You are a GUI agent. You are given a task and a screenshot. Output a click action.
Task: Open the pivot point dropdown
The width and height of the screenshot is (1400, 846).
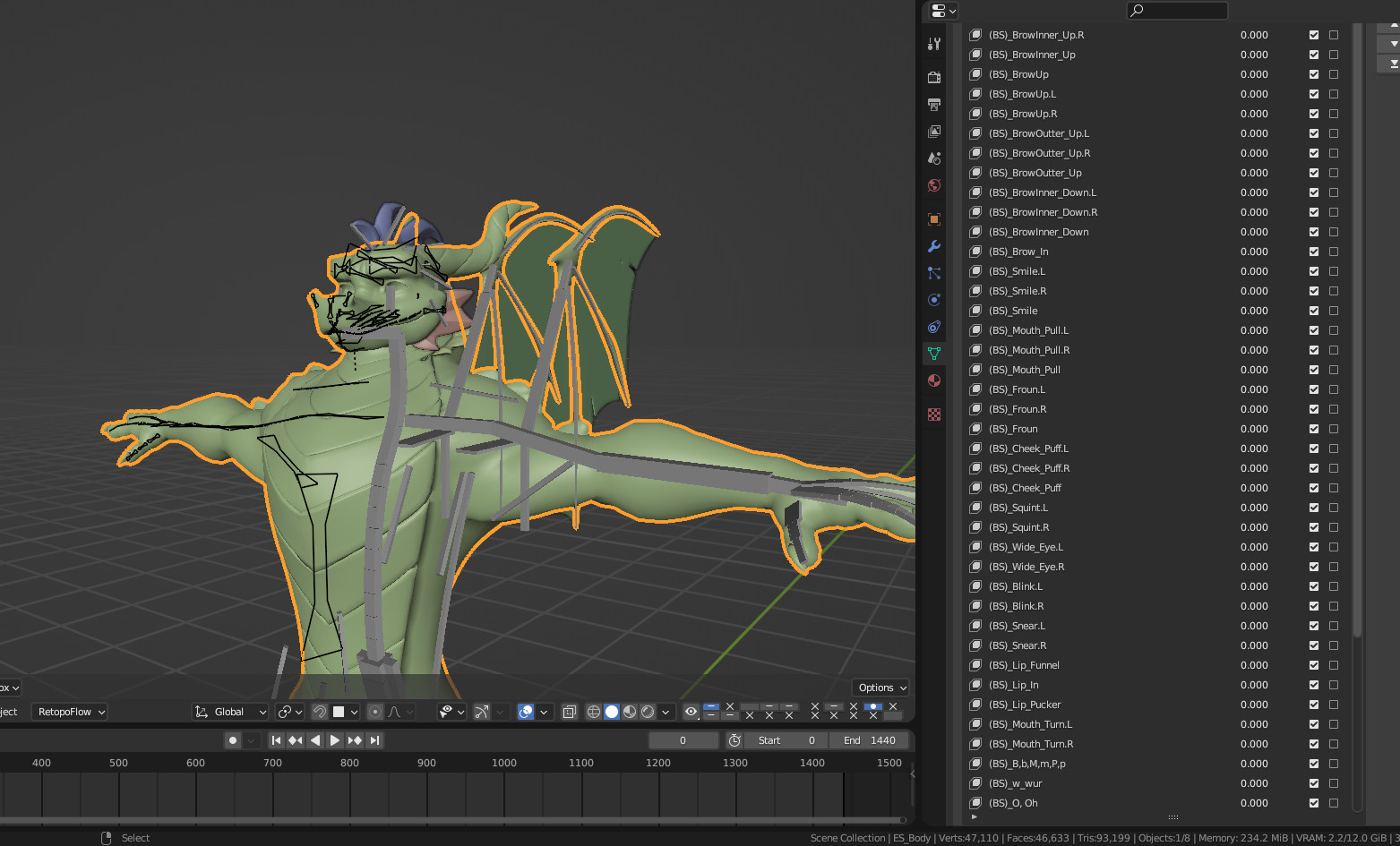[291, 712]
